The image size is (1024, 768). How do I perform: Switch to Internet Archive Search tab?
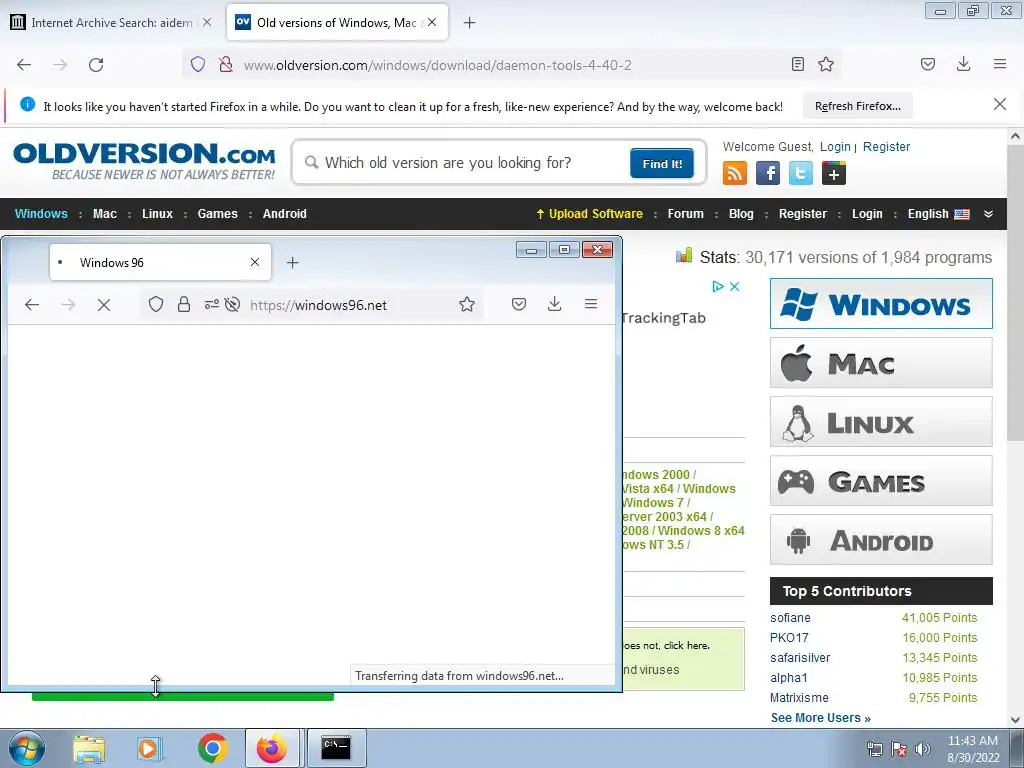[112, 23]
